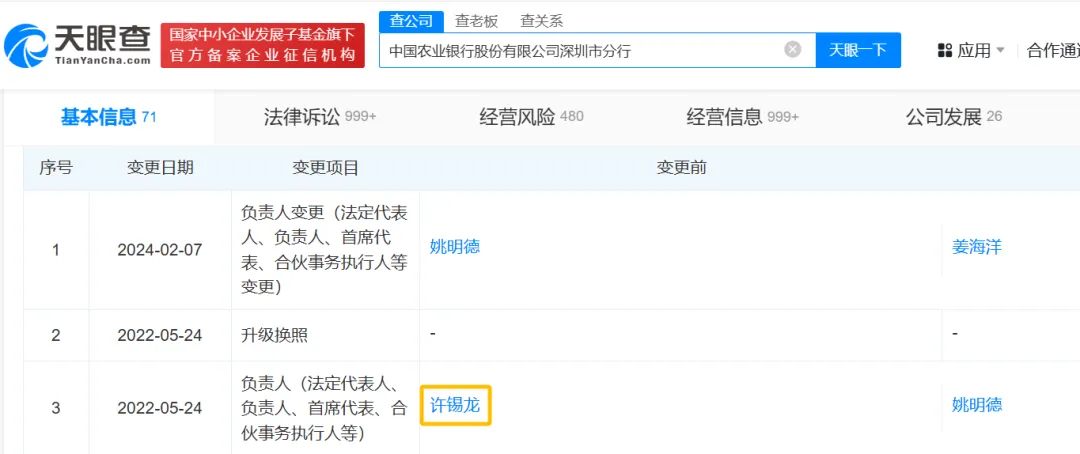Open the 公司发展 tab
1080x454 pixels.
(x=954, y=117)
